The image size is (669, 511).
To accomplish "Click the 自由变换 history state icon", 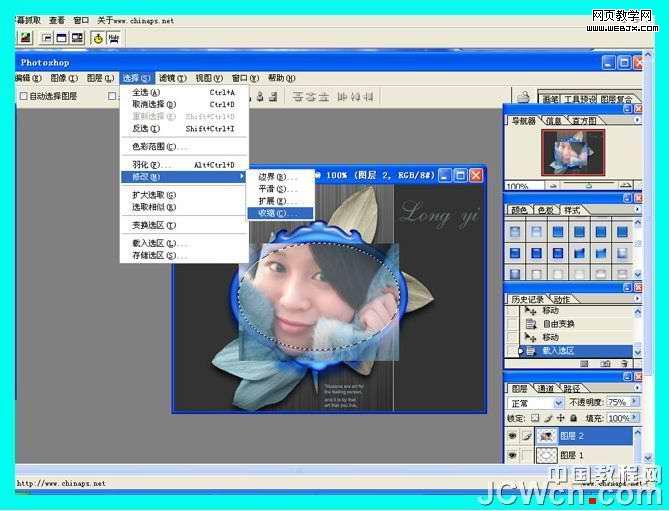I will pyautogui.click(x=530, y=324).
